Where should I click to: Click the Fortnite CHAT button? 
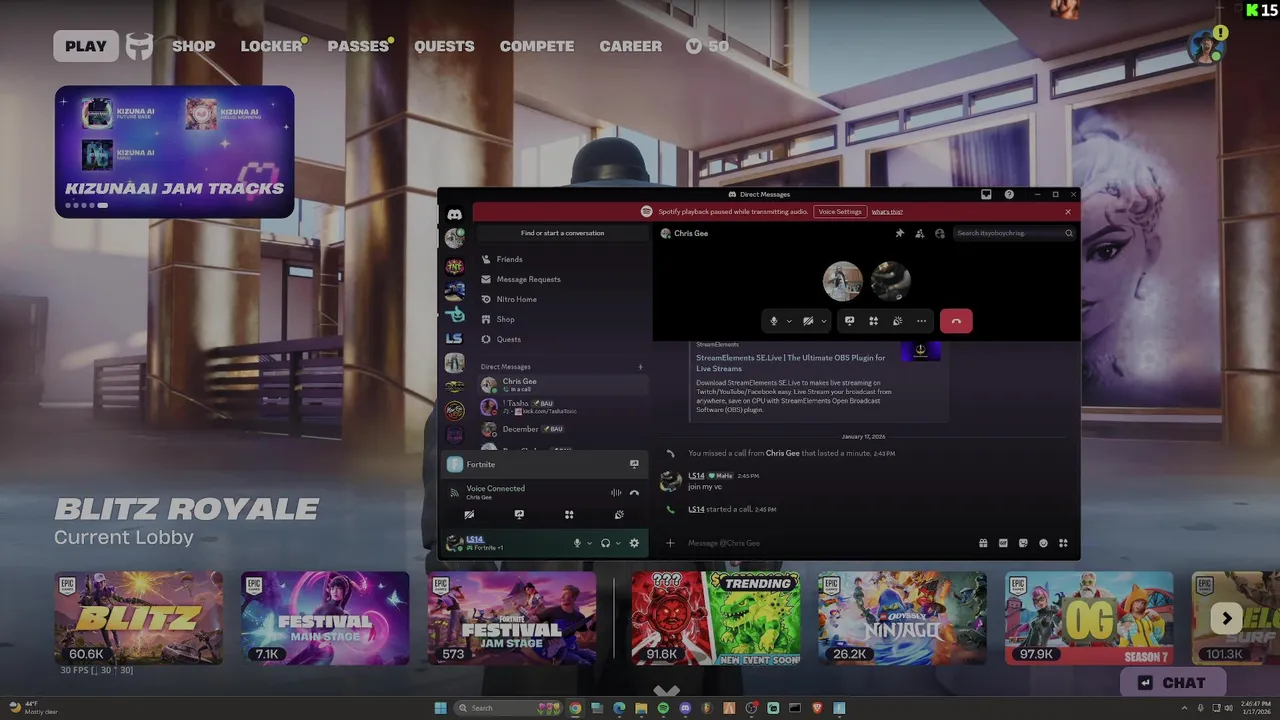(1172, 682)
